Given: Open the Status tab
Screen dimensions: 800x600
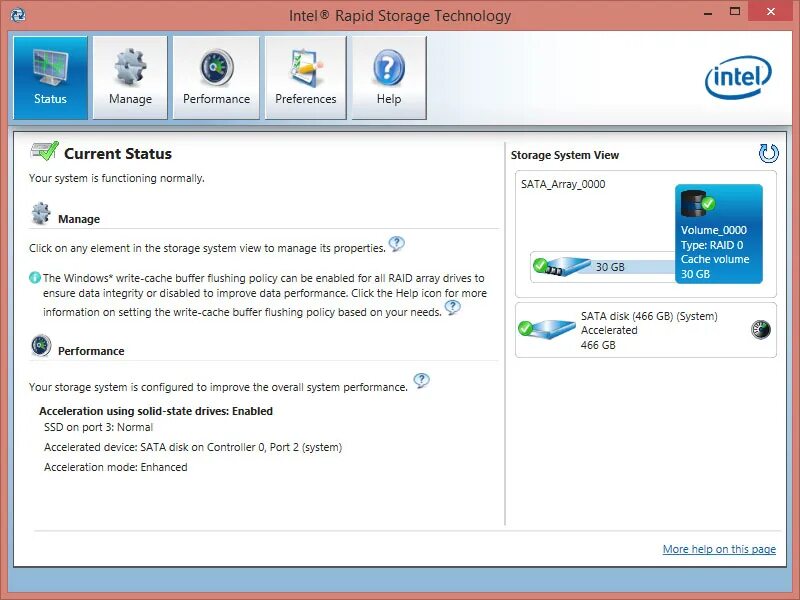Looking at the screenshot, I should pyautogui.click(x=50, y=78).
